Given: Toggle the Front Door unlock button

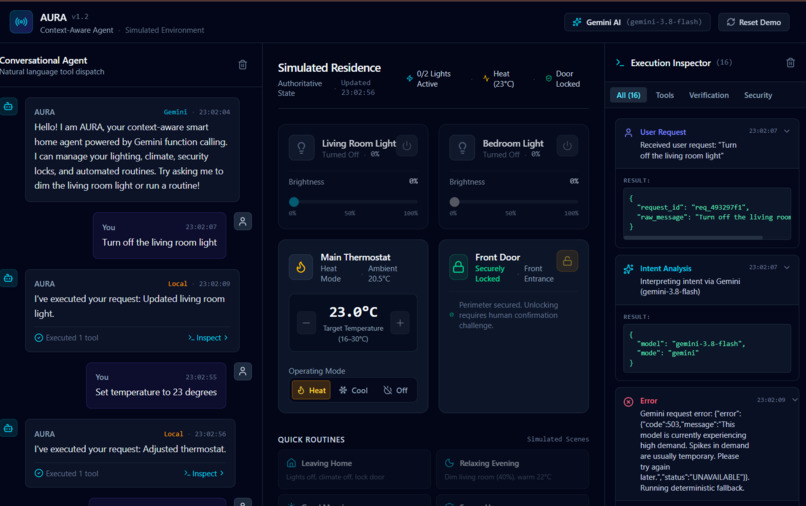Looking at the screenshot, I should (567, 261).
